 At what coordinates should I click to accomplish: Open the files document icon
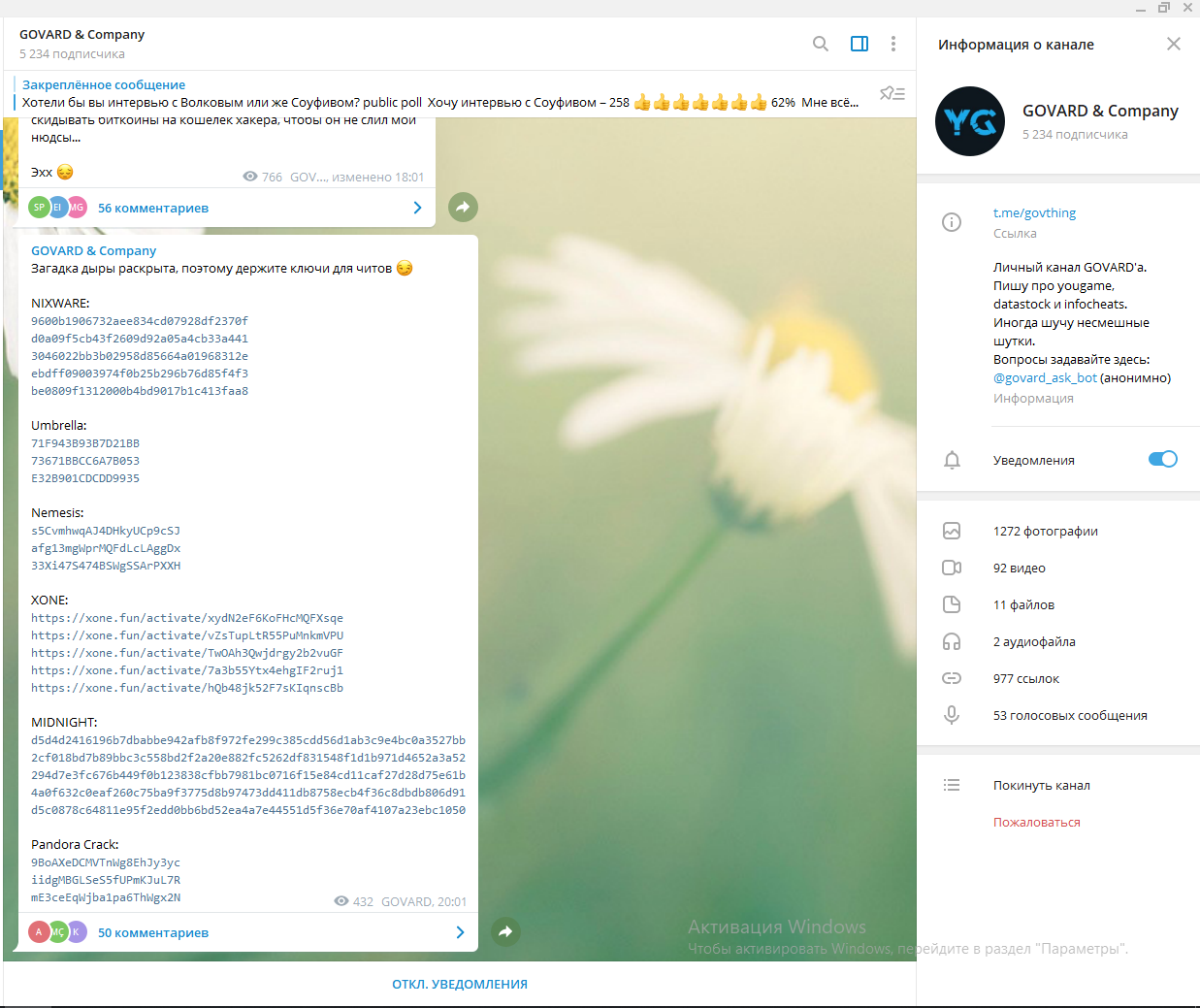point(952,604)
